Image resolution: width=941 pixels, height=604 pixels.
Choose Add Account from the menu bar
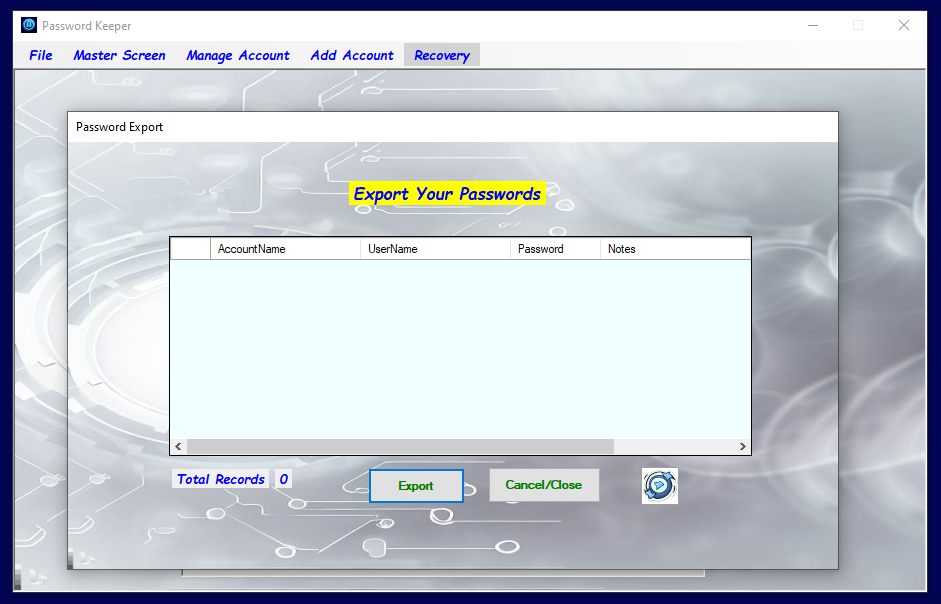[352, 55]
